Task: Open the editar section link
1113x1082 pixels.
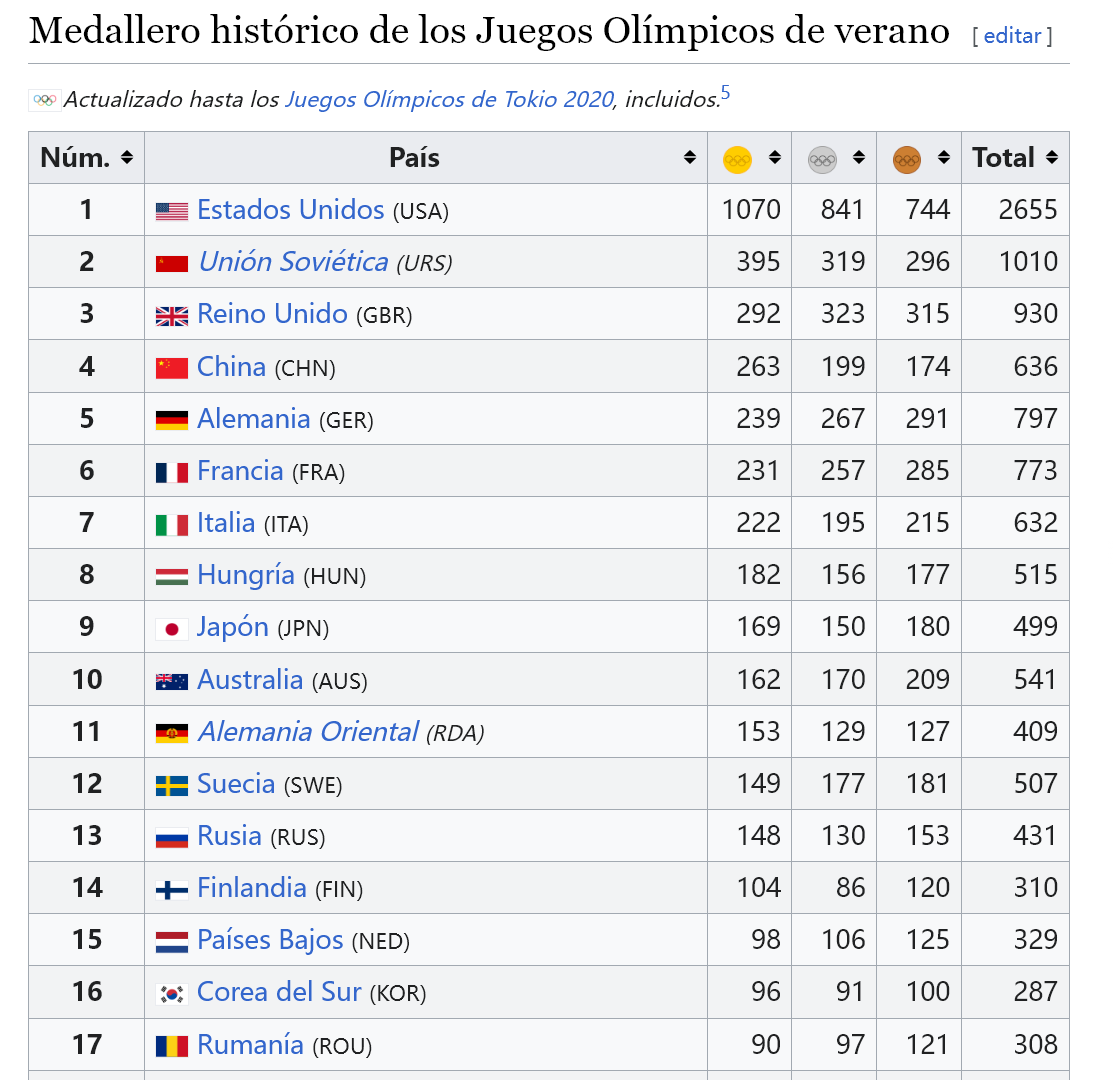Action: [1012, 35]
